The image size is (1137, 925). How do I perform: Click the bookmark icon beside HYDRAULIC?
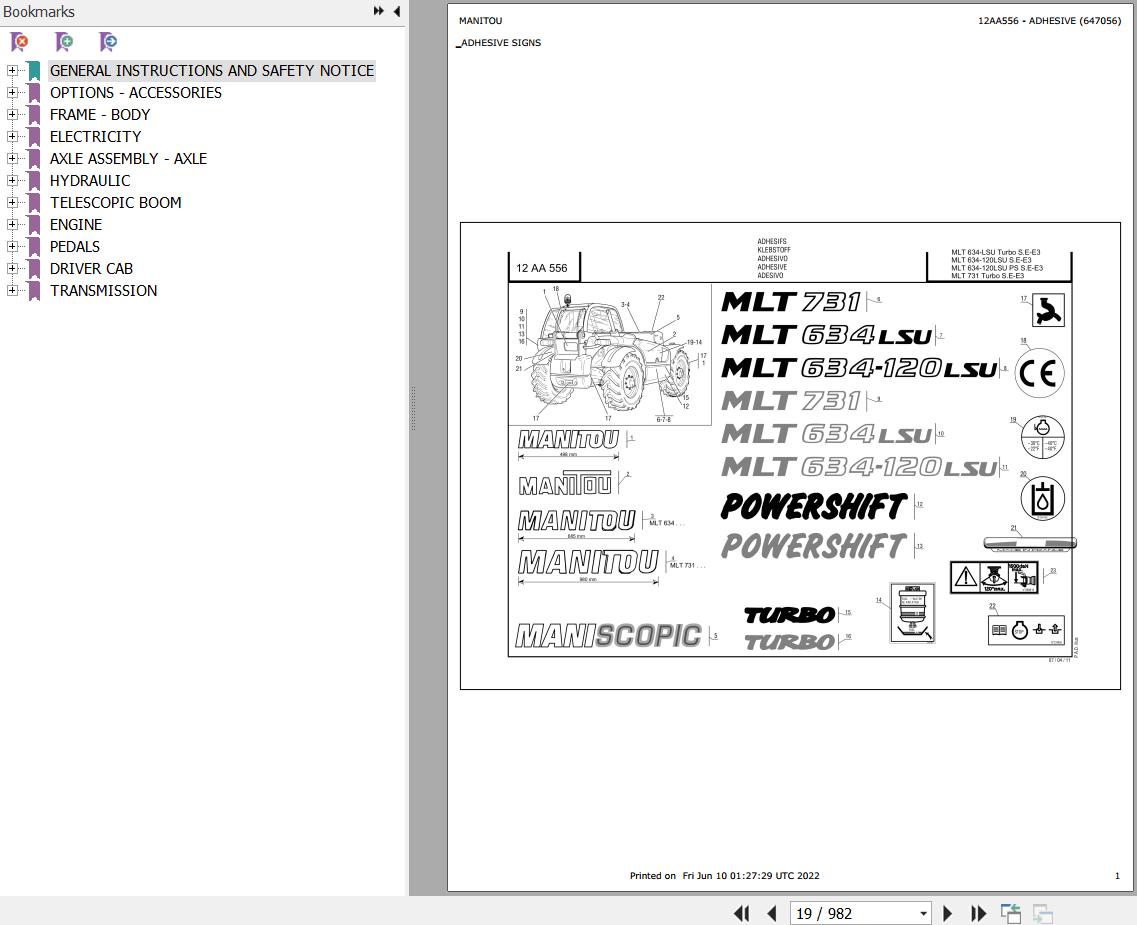coord(33,181)
